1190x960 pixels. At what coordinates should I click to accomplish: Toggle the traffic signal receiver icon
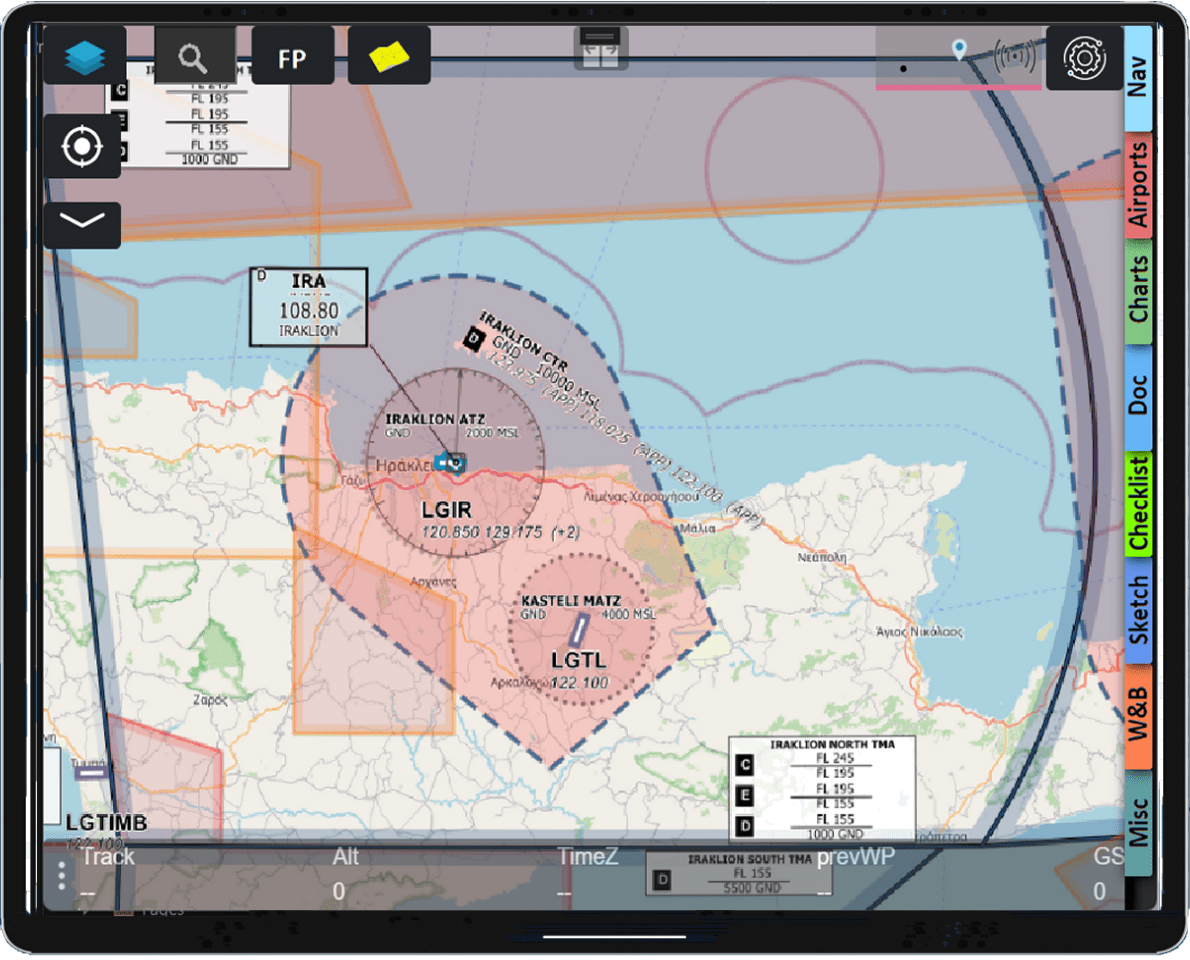coord(1014,57)
